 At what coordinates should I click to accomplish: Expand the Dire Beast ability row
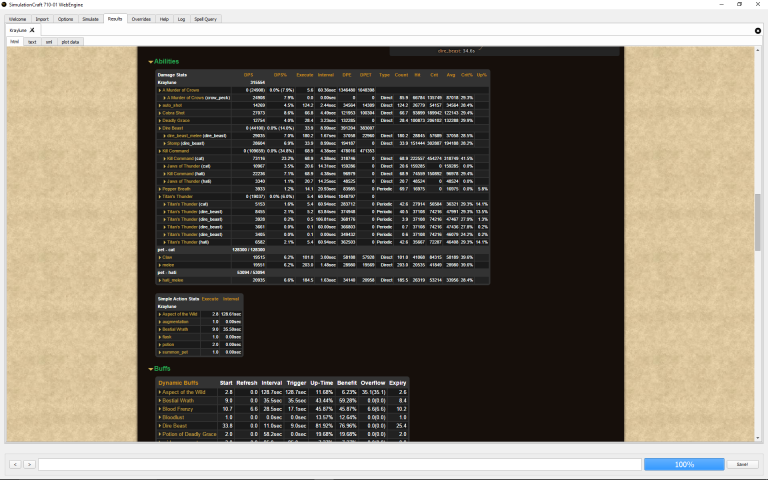click(x=174, y=128)
